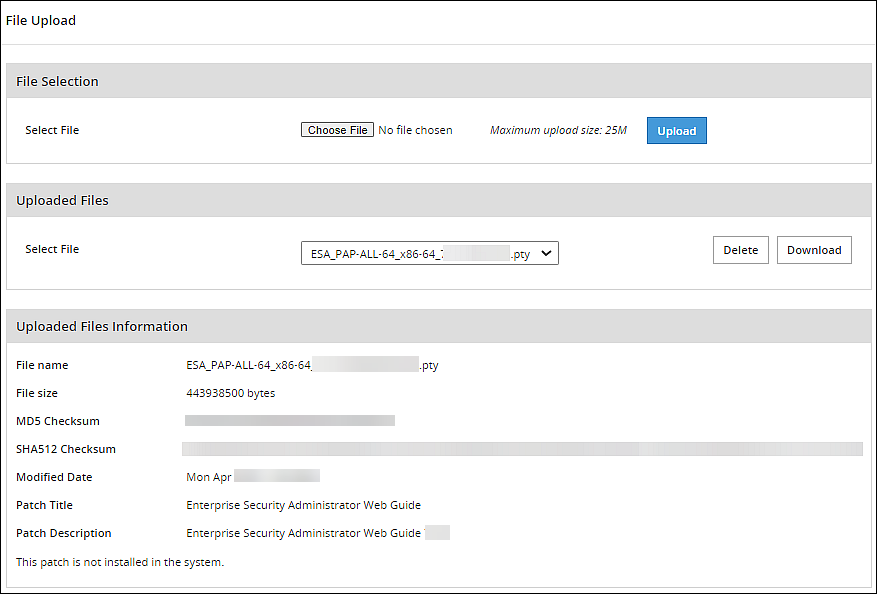Click the Maximum upload size 25M notice

point(557,129)
